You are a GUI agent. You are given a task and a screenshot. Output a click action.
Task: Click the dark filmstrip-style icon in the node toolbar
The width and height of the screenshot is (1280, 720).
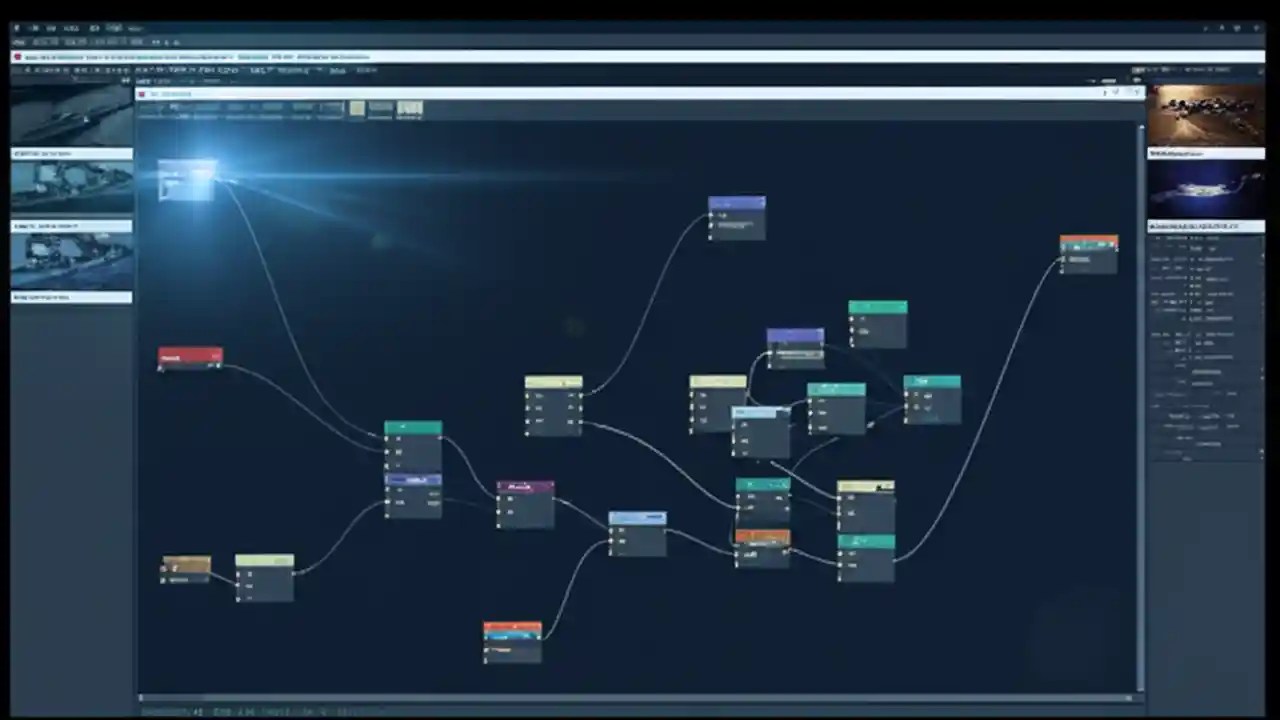click(x=380, y=108)
